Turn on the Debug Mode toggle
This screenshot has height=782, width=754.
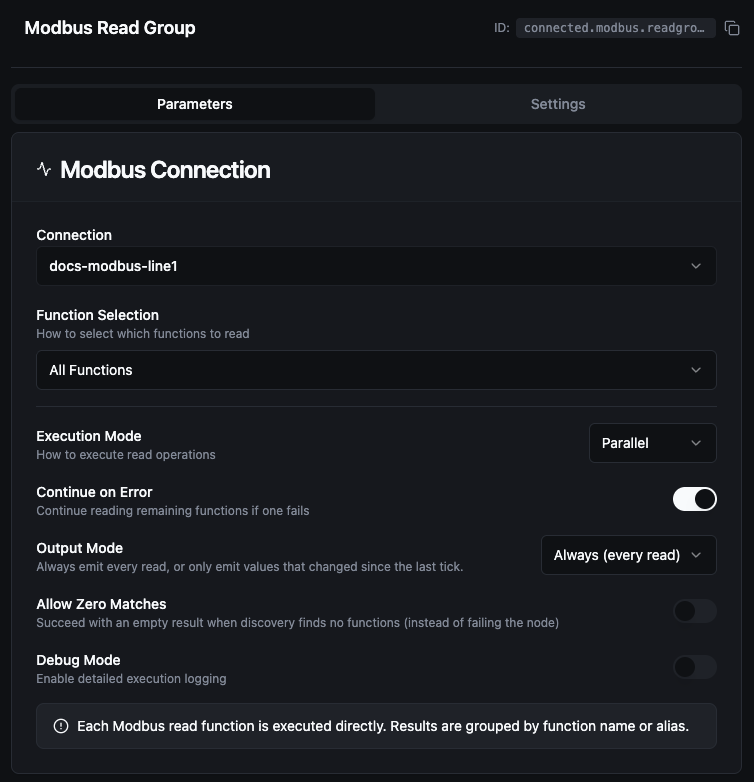coord(695,667)
